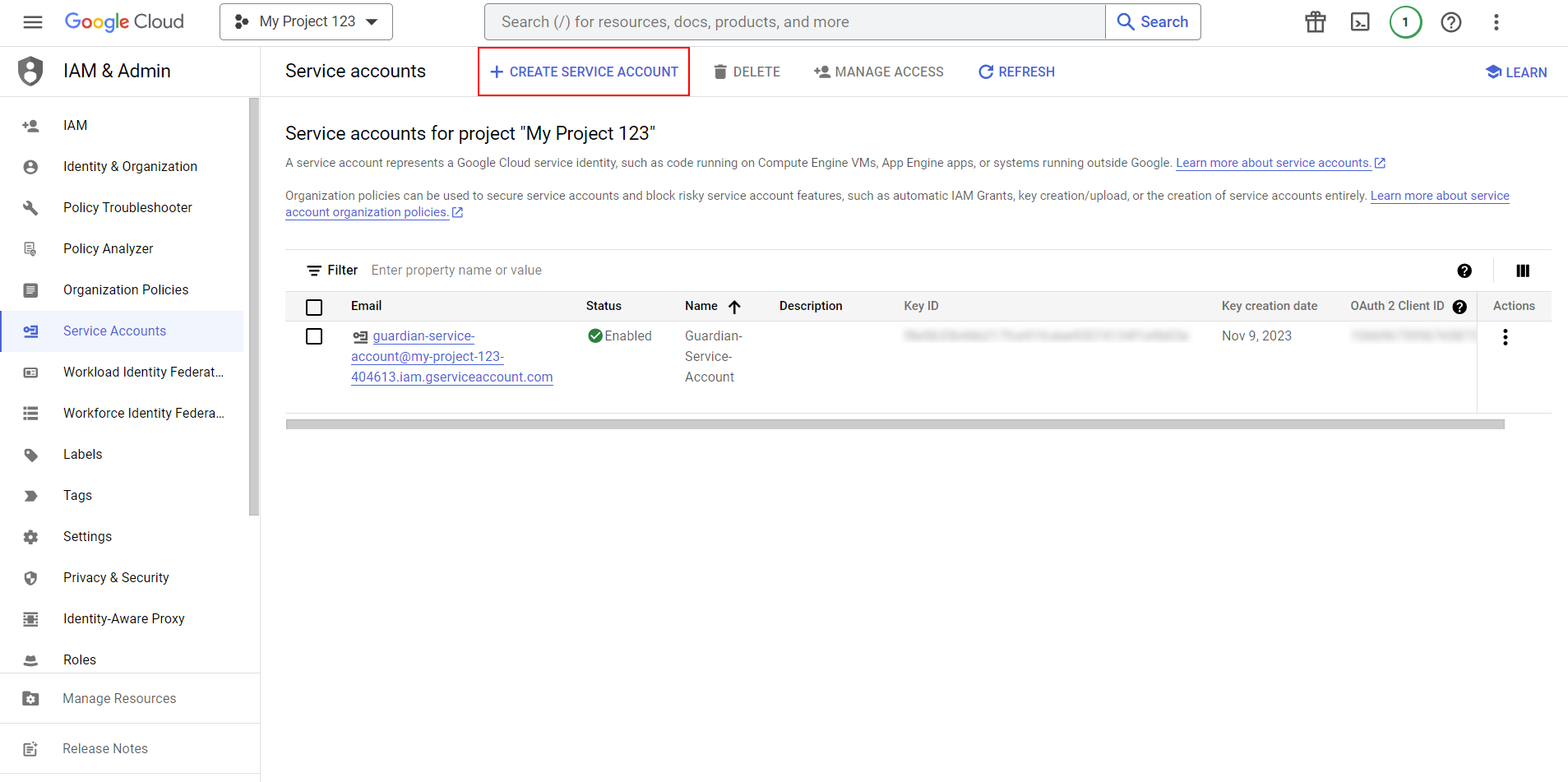Viewport: 1568px width, 782px height.
Task: Open guardian-service-account email link
Action: [452, 357]
